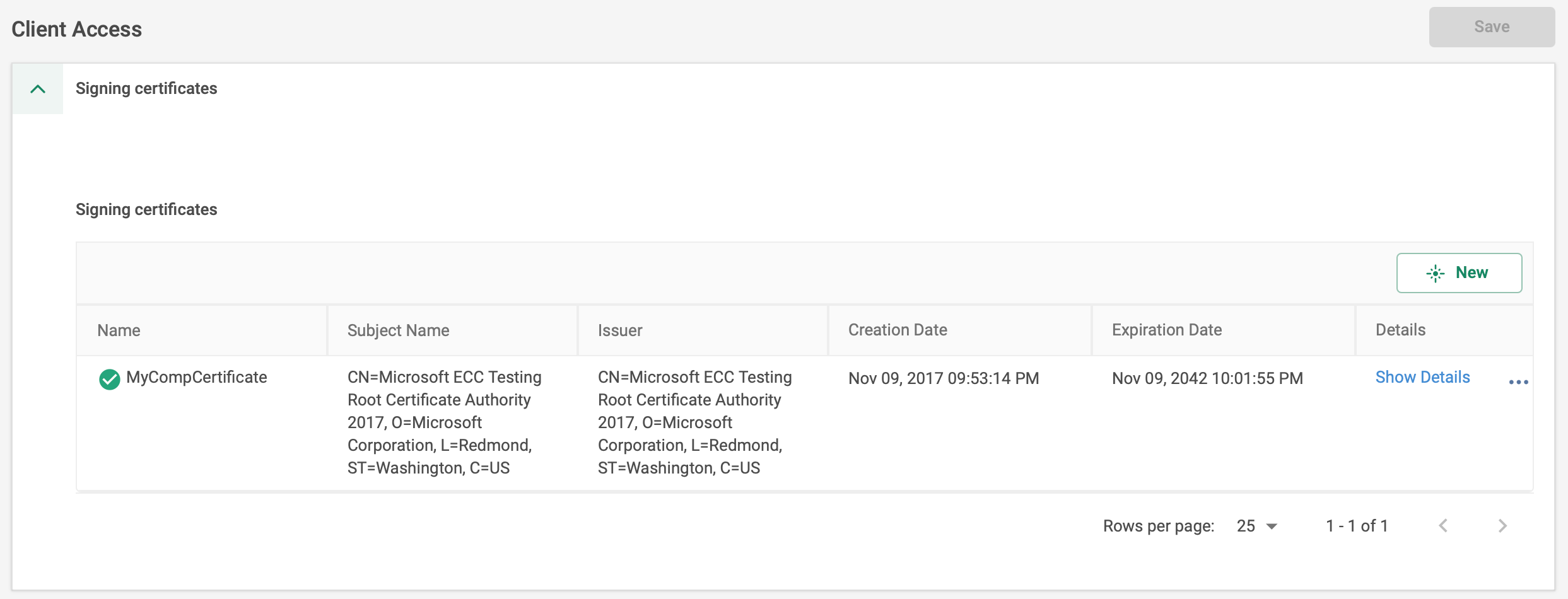1568x599 pixels.
Task: Click the New certificate starburst icon
Action: click(1435, 273)
